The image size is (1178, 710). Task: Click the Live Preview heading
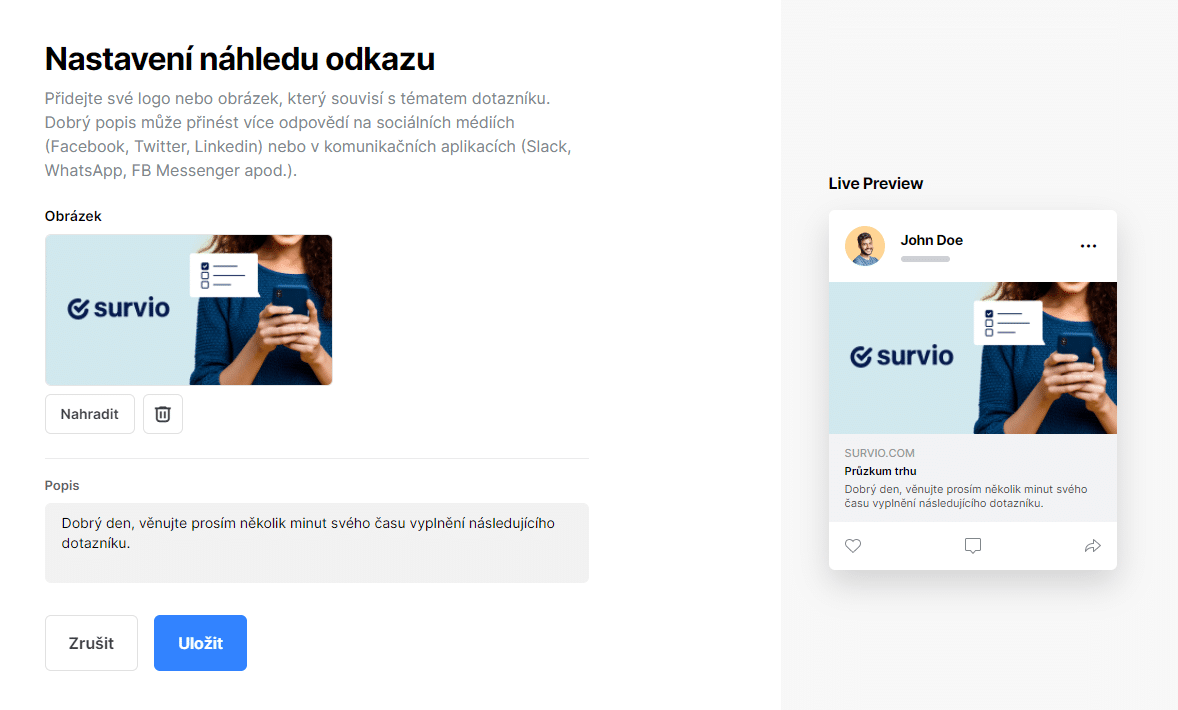(x=876, y=183)
